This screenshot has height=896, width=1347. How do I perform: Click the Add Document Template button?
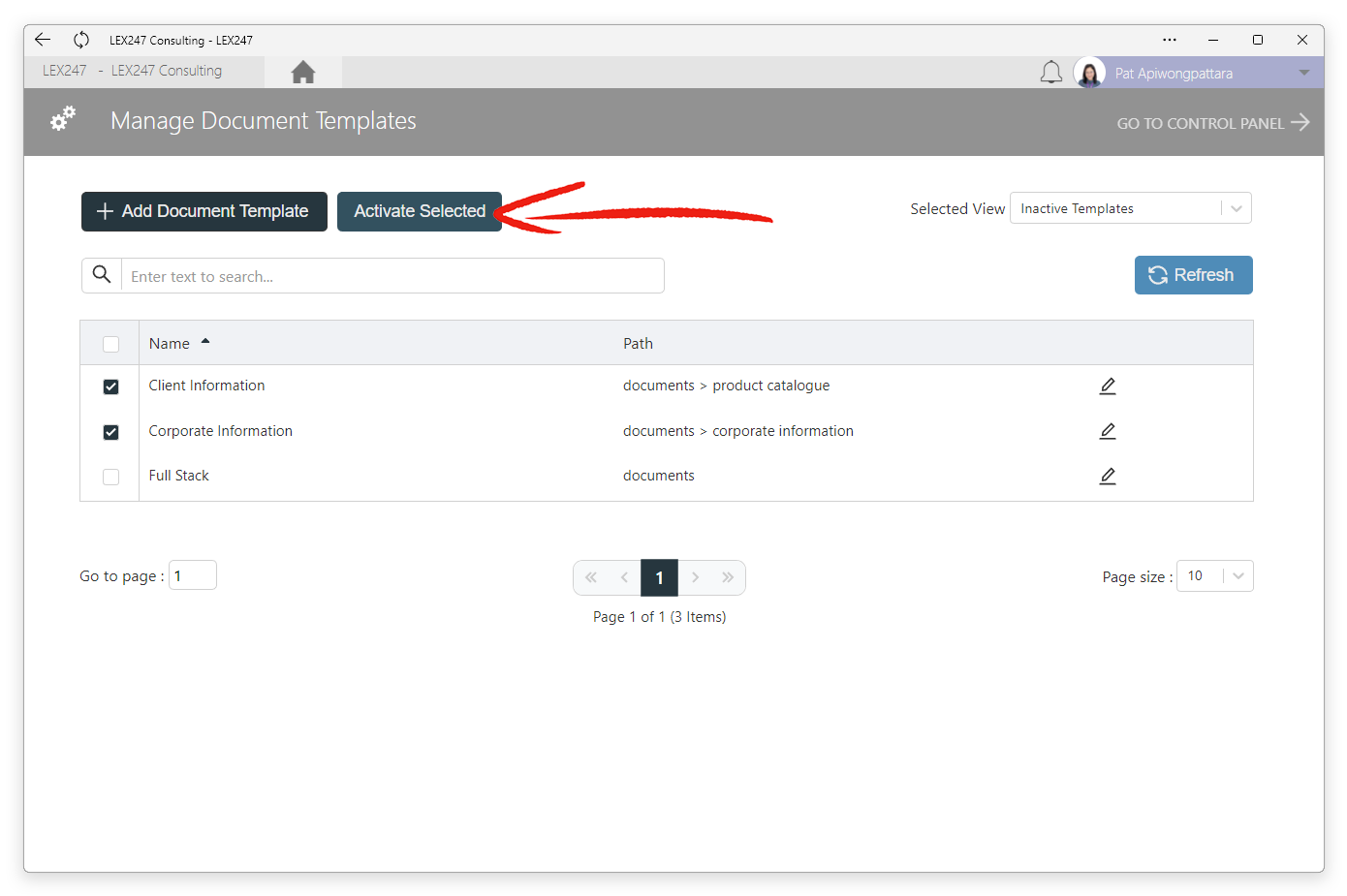pos(204,211)
